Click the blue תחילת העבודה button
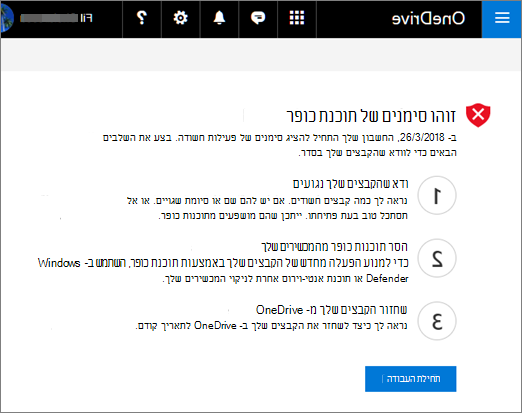The image size is (522, 413). [x=410, y=379]
